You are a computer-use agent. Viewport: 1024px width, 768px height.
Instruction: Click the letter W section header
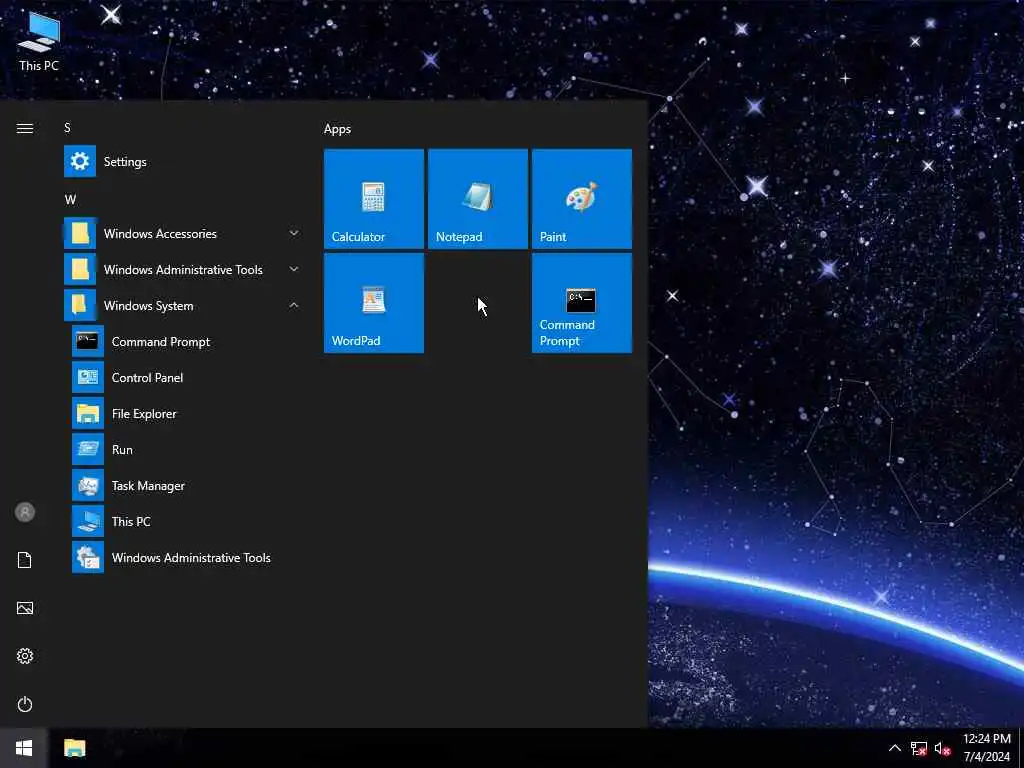click(70, 199)
